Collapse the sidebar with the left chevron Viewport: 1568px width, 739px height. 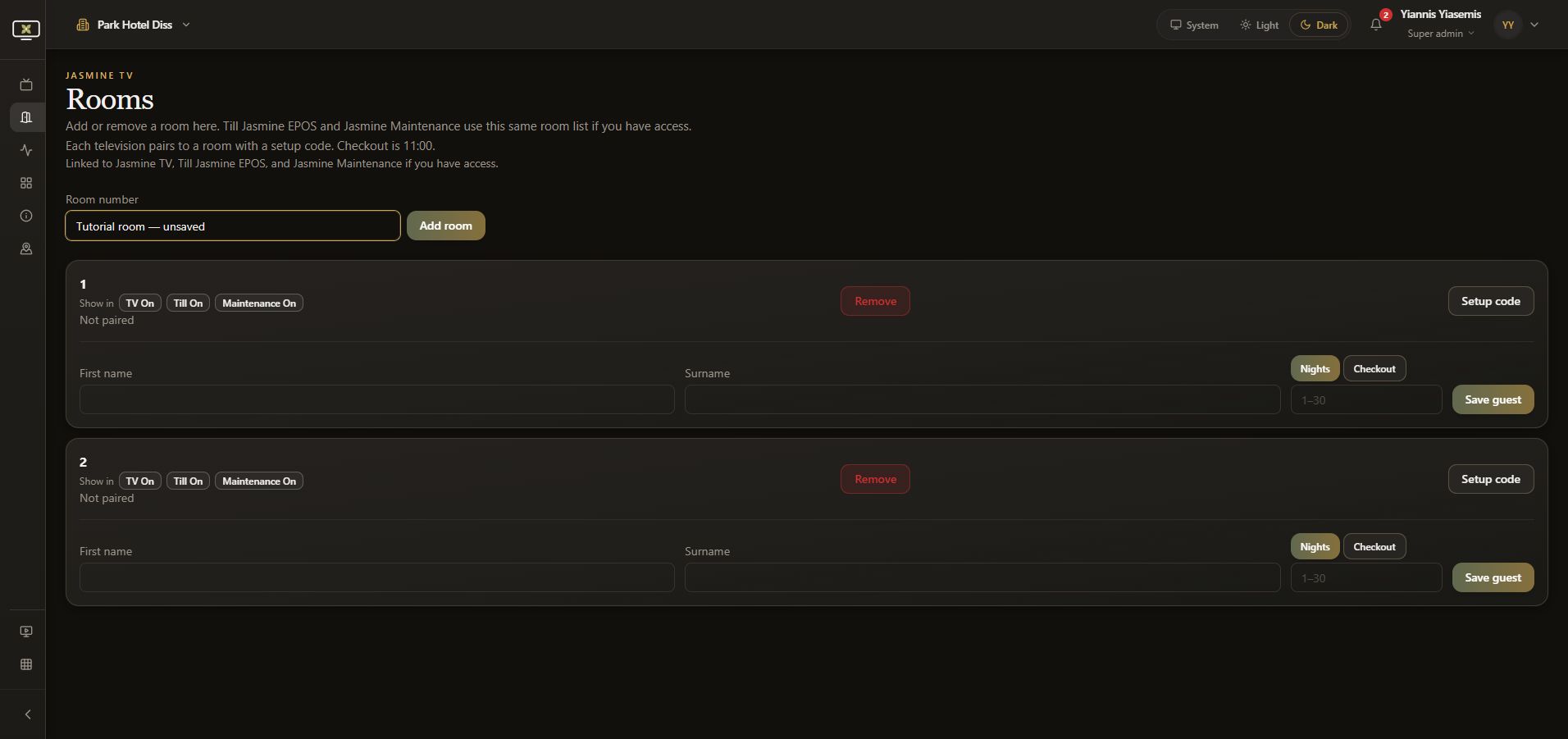[27, 714]
